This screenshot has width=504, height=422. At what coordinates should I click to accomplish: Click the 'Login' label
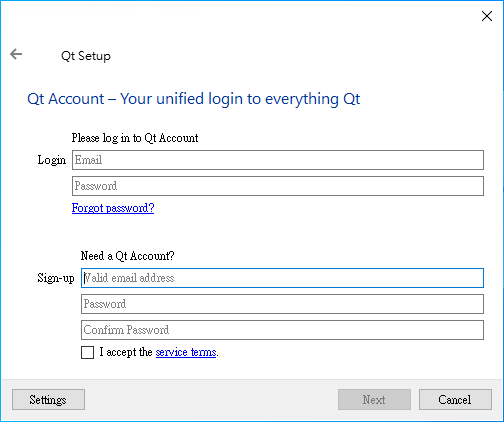pos(52,160)
